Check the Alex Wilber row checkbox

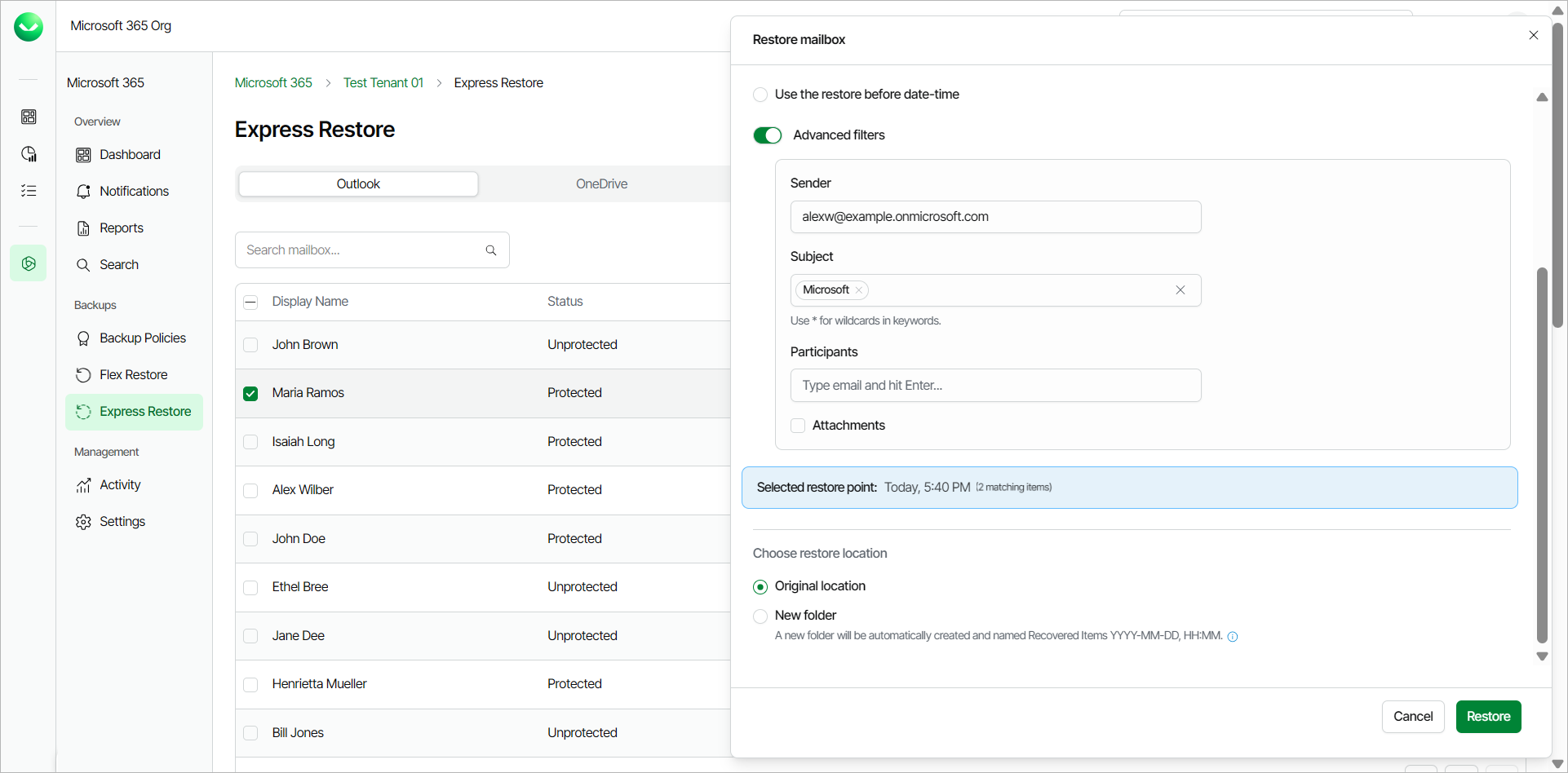click(x=250, y=491)
